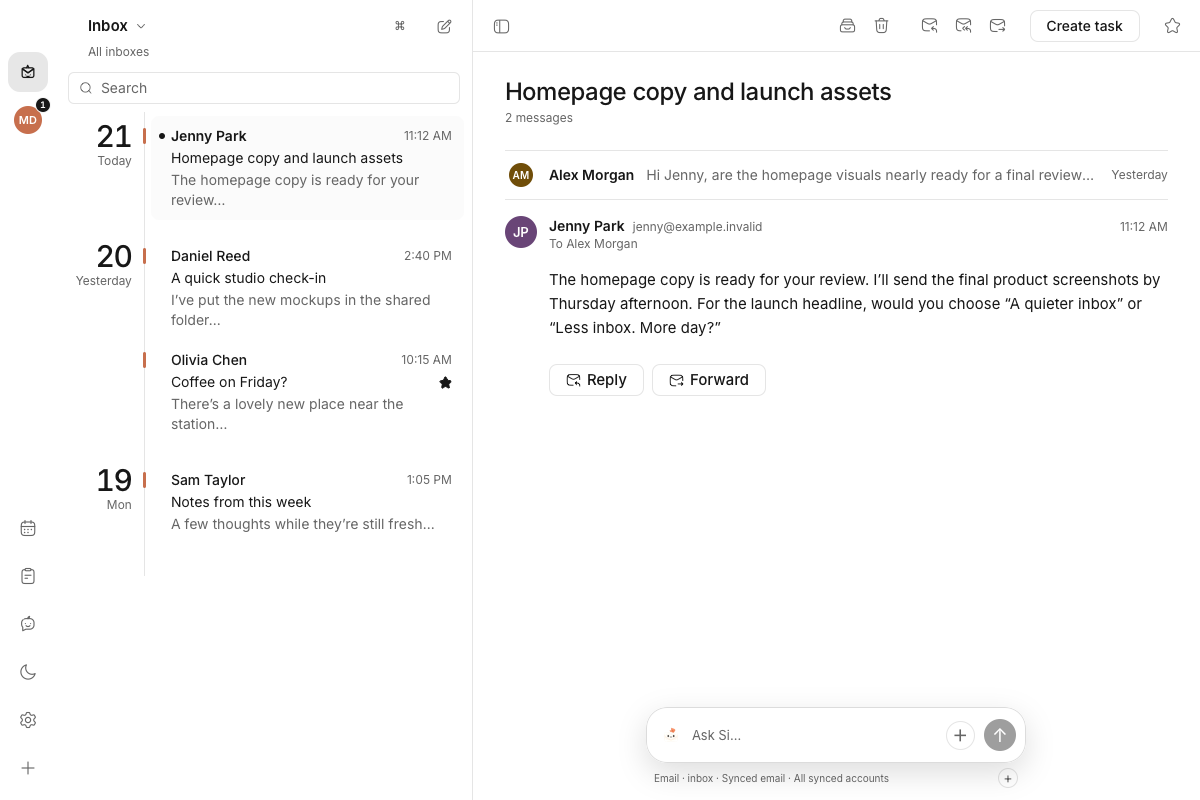1200x800 pixels.
Task: Click Jenny Park's JP avatar
Action: 521,232
